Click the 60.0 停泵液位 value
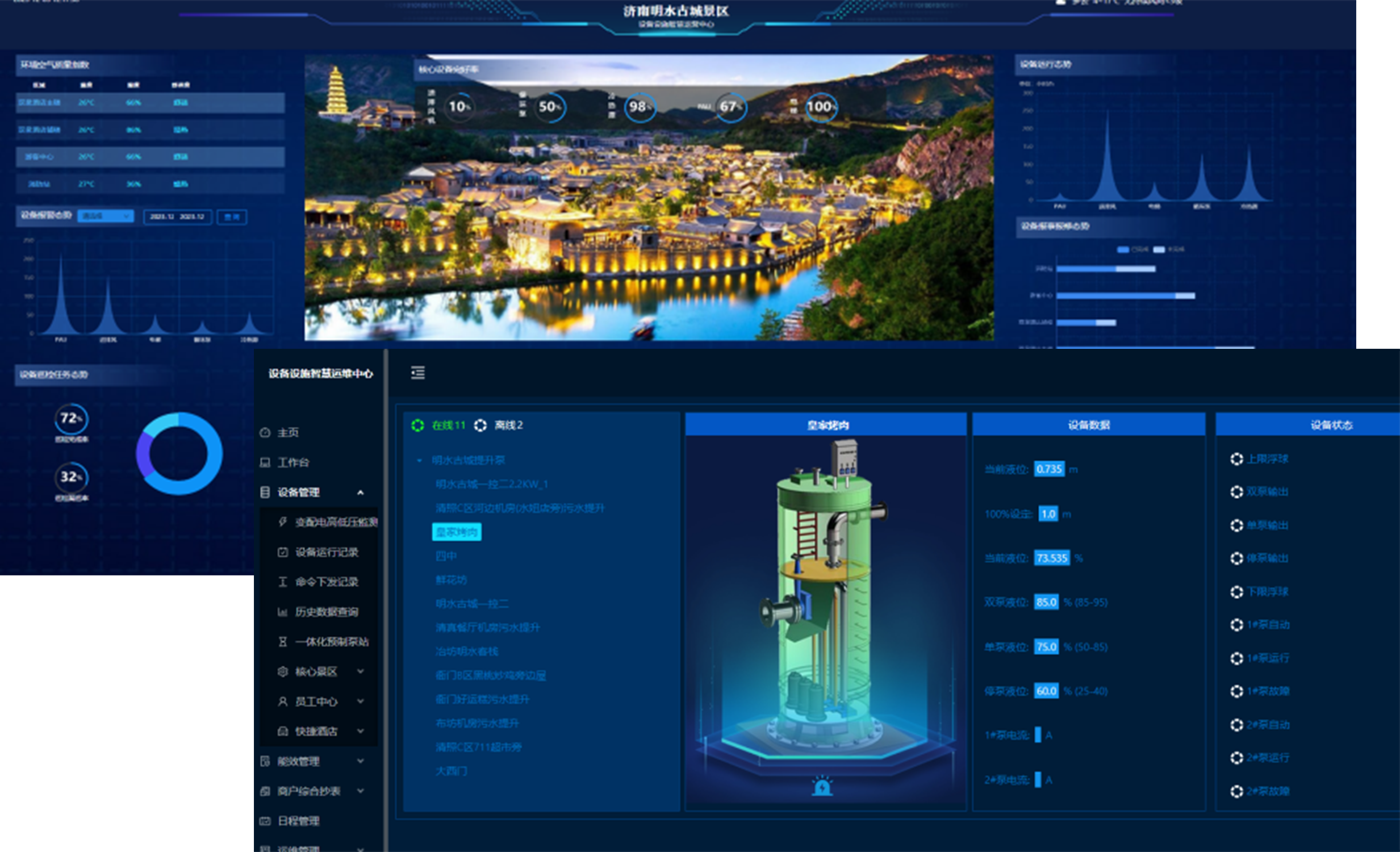 pyautogui.click(x=1046, y=691)
